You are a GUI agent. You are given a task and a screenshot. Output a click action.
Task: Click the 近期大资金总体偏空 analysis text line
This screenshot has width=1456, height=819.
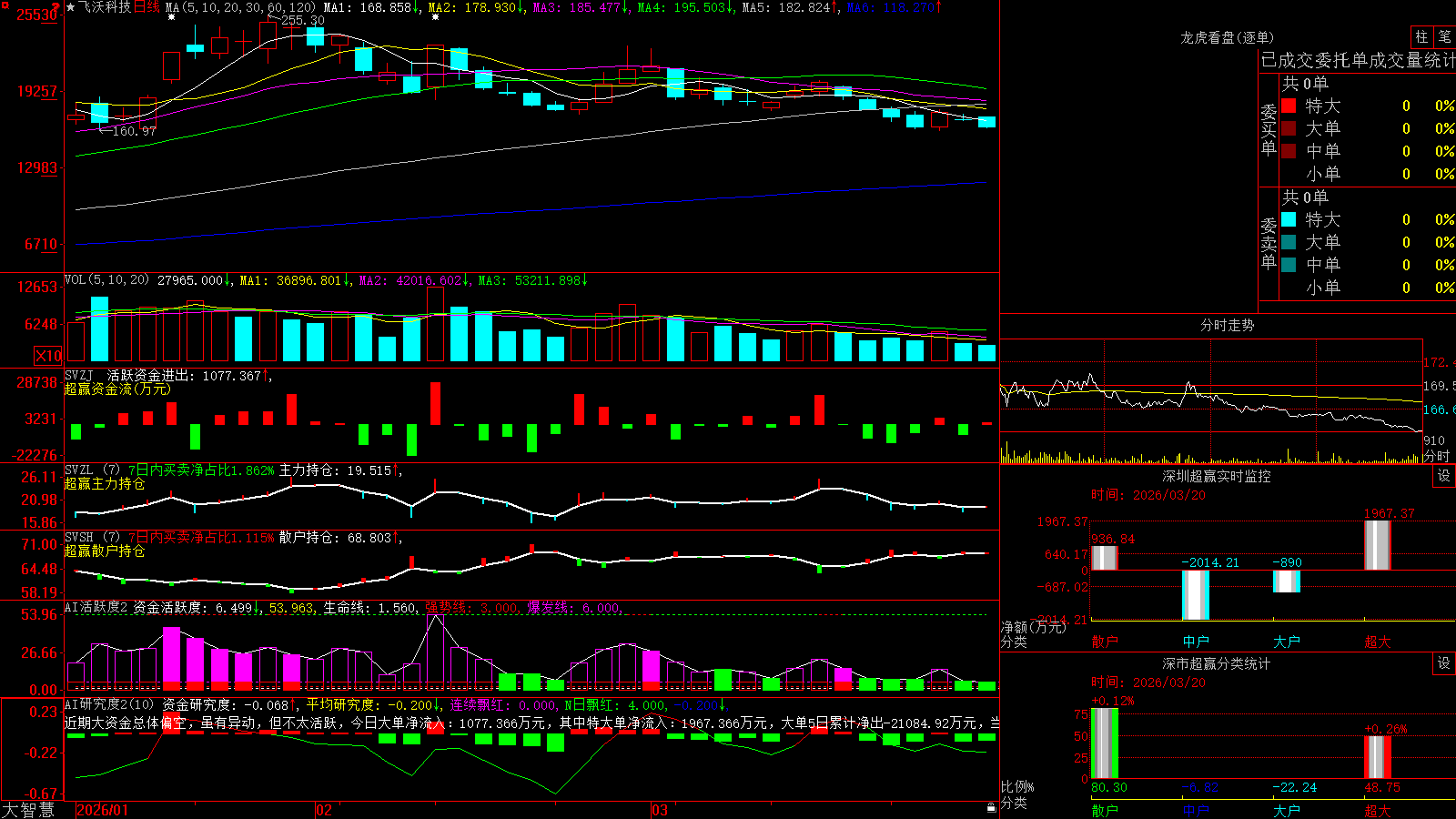pos(532,723)
